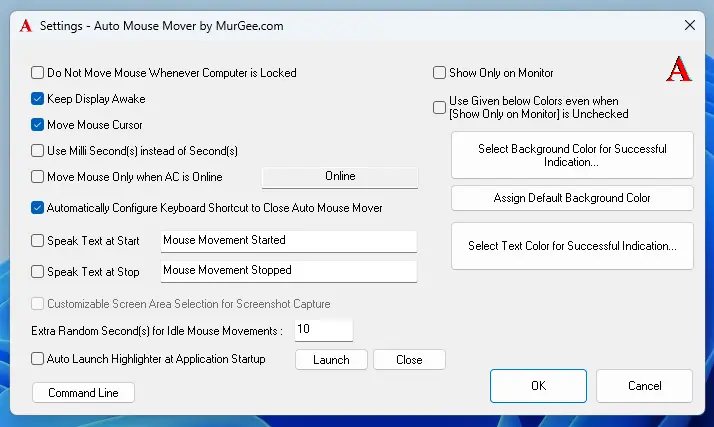The image size is (714, 427).
Task: Focus the Mouse Movement Started text field
Action: coord(289,241)
